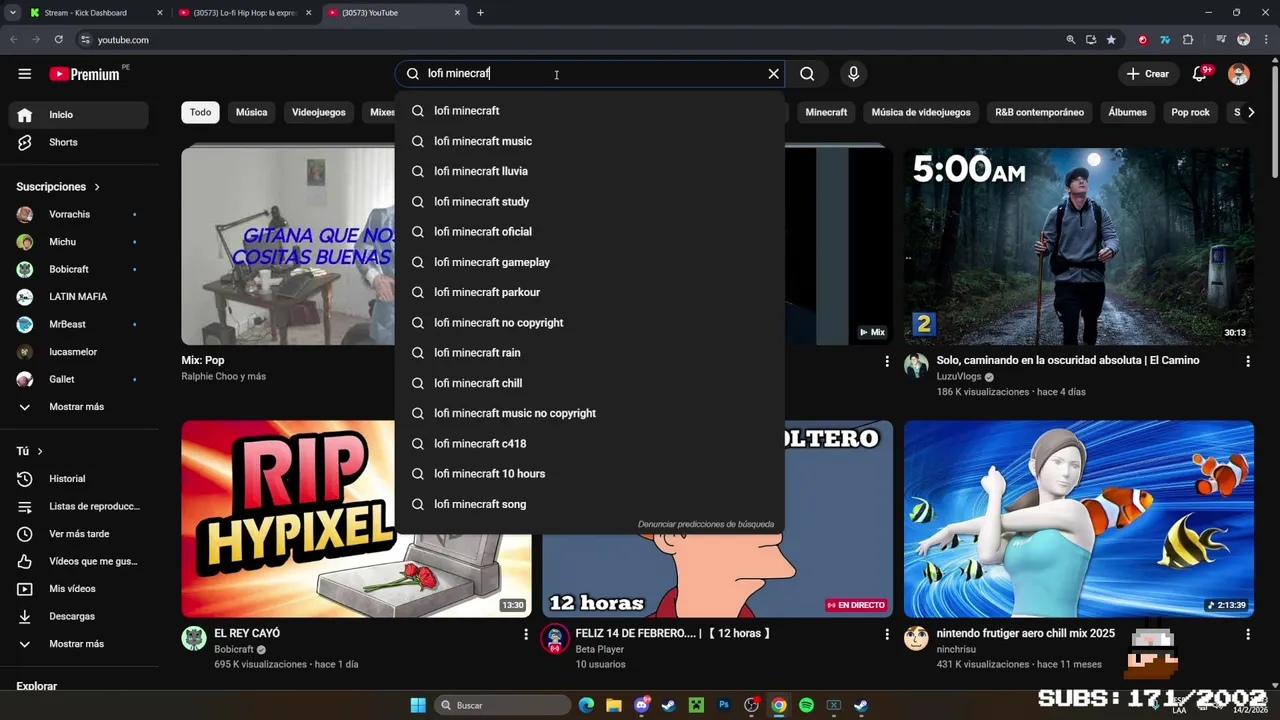Choose suggestion 'lofi minecraft lluvia'
This screenshot has width=1280, height=720.
590,171
